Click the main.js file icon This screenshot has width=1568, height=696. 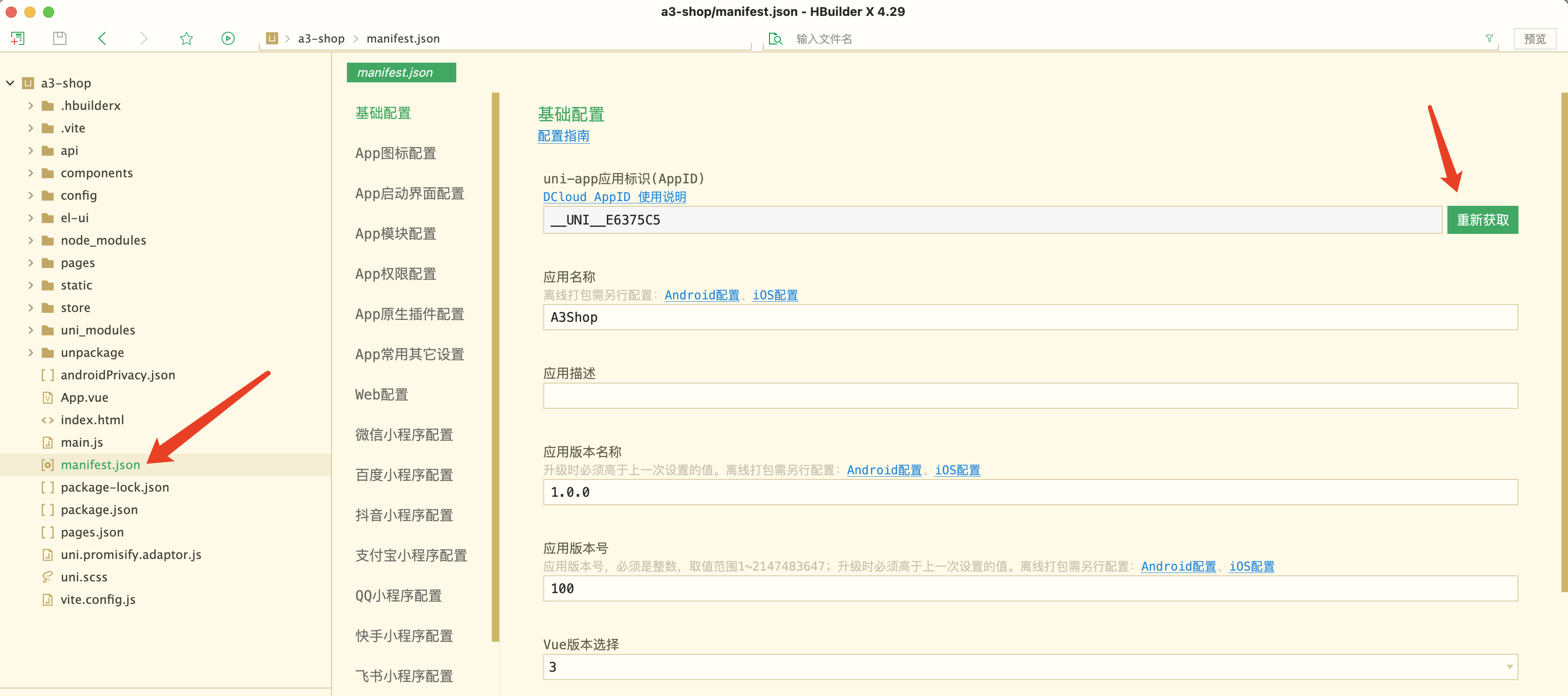coord(48,442)
